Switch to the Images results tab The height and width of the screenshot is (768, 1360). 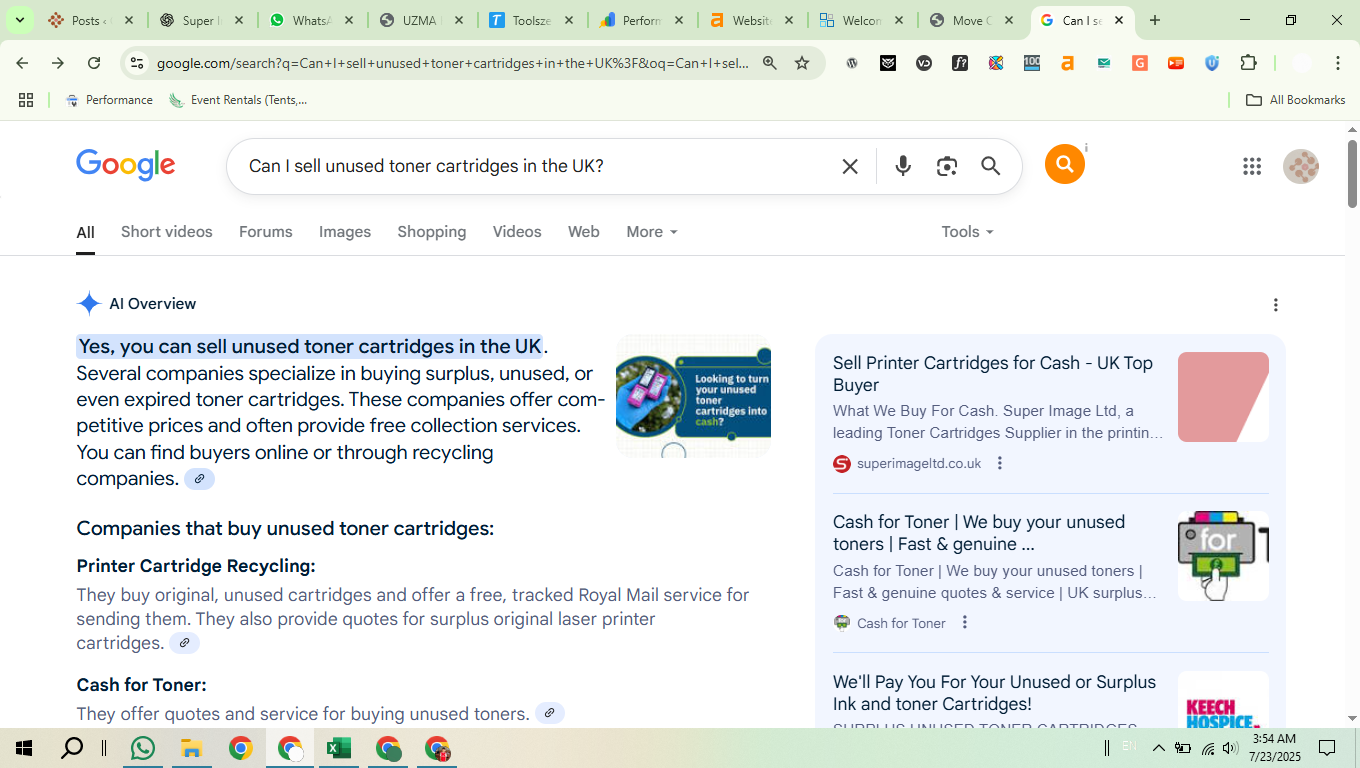click(x=345, y=232)
